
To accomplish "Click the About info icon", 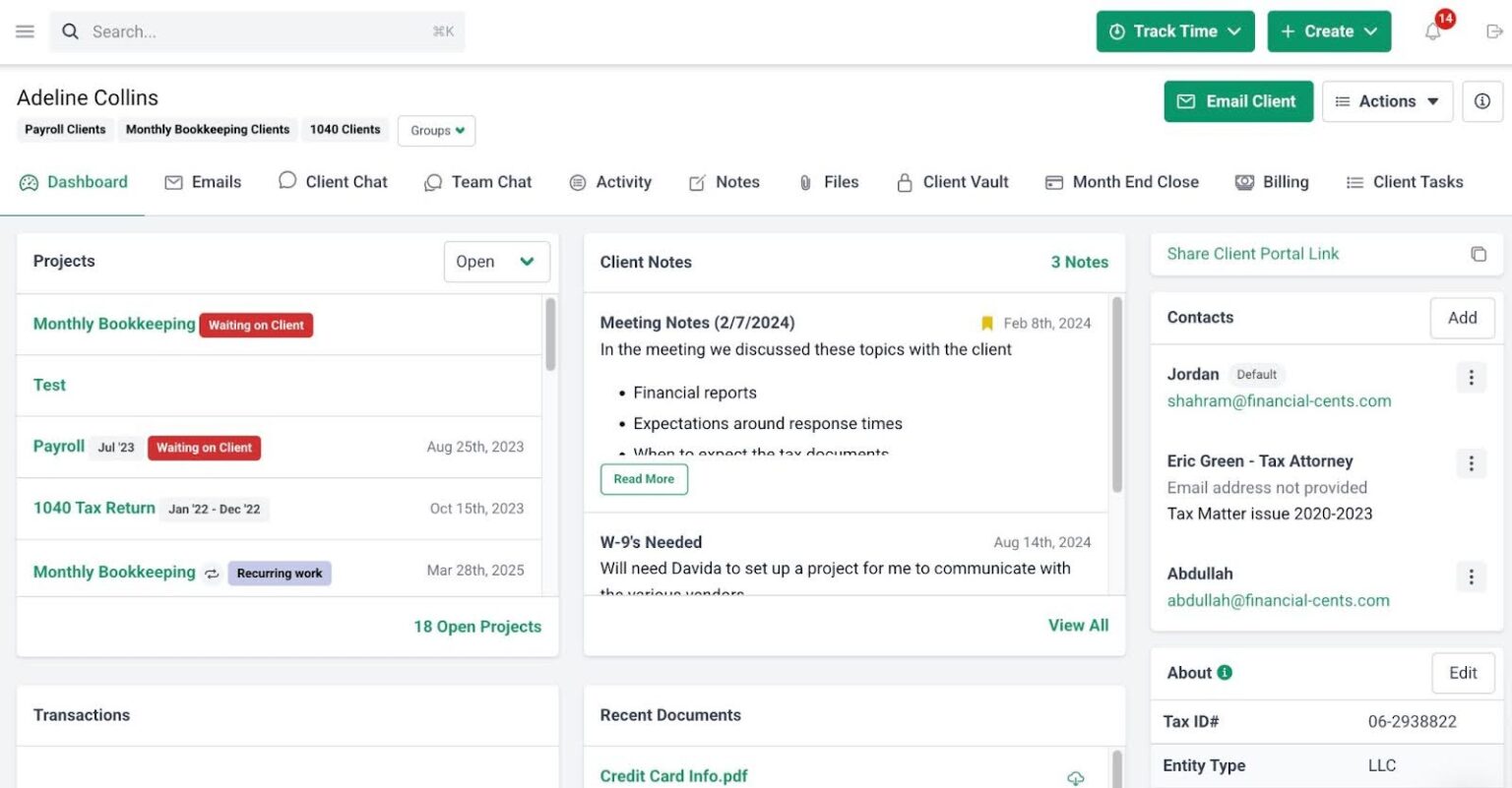I will 1225,673.
